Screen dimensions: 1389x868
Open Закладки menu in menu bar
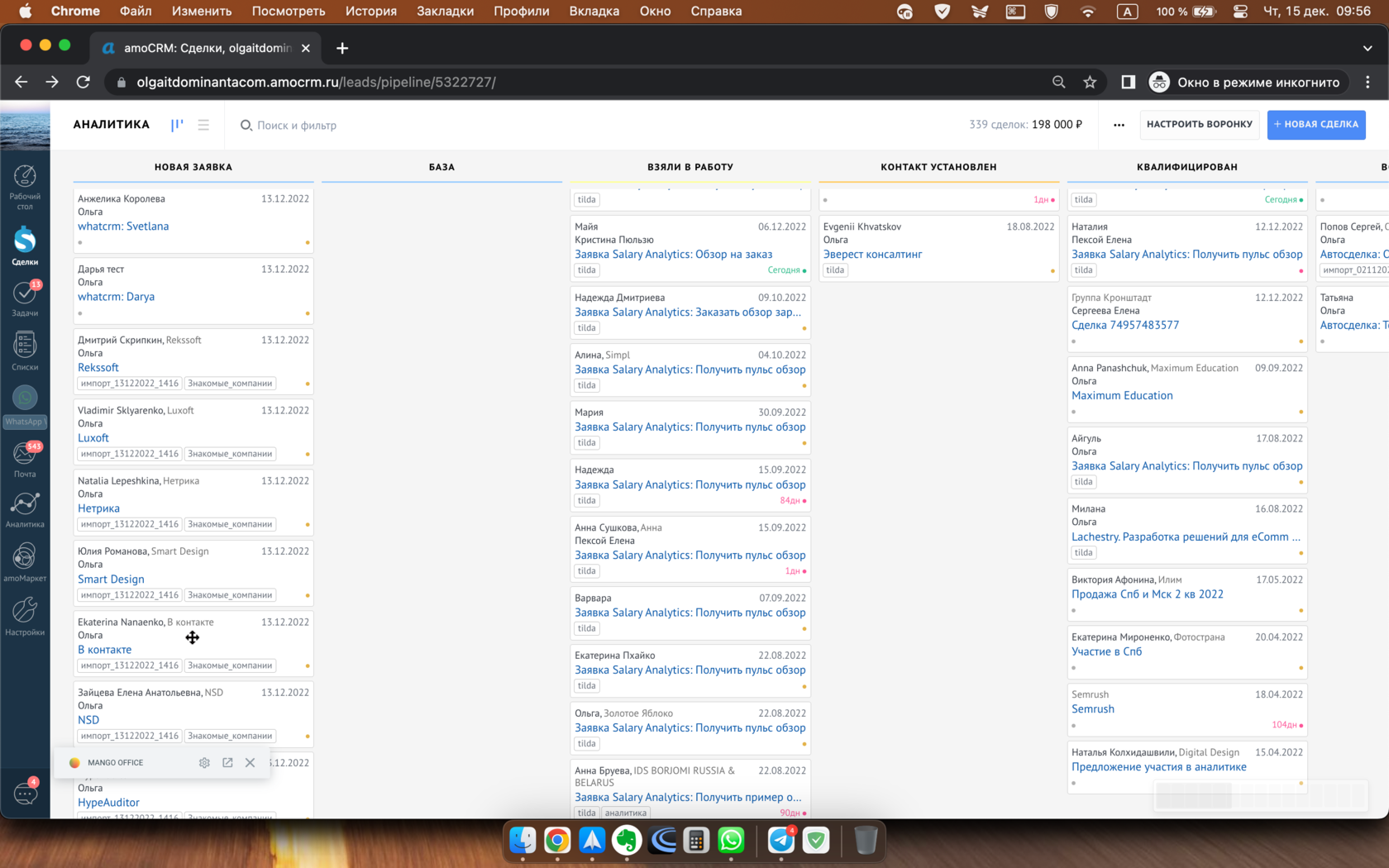click(x=446, y=12)
